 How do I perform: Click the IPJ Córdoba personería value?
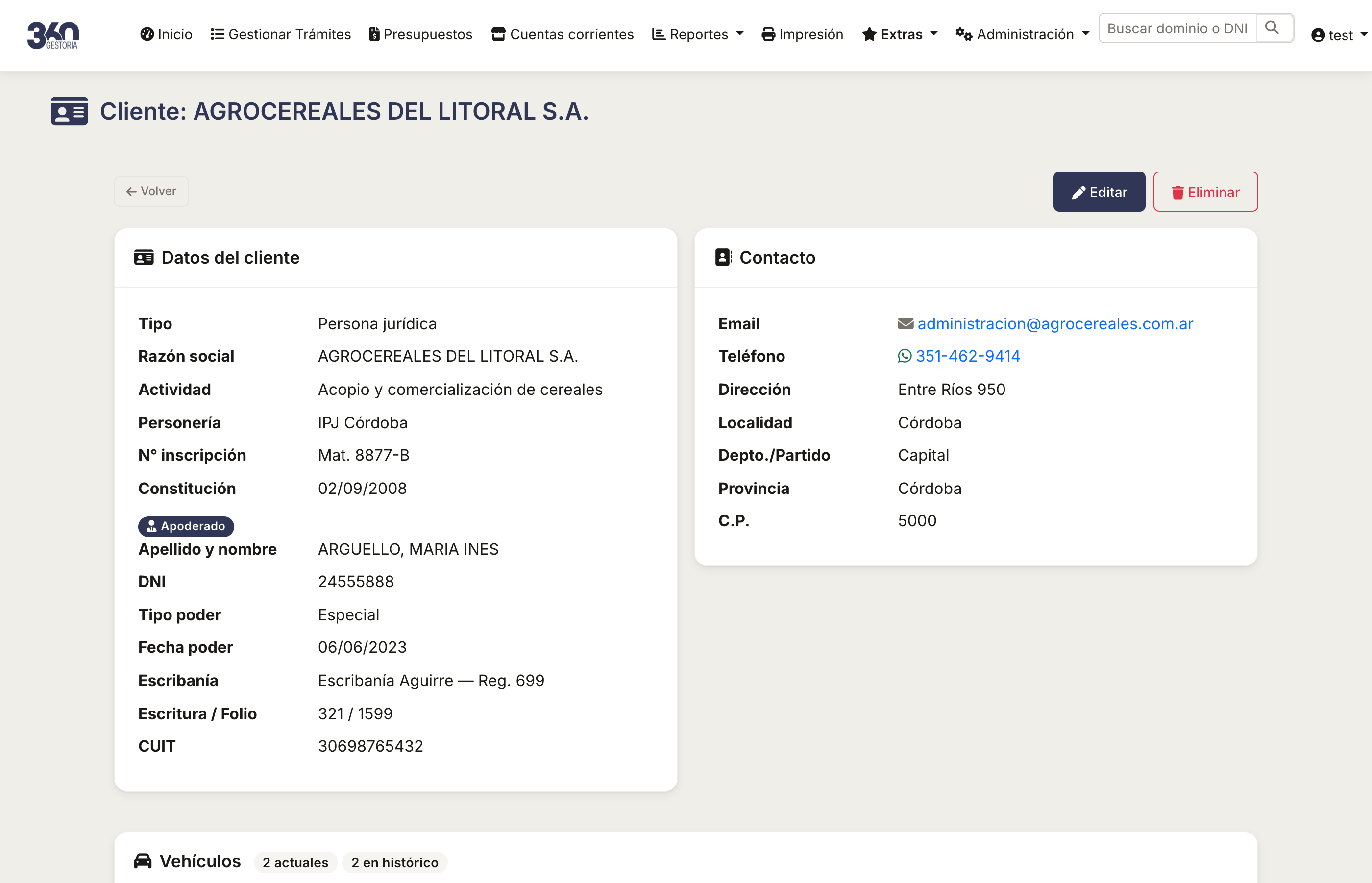click(363, 422)
